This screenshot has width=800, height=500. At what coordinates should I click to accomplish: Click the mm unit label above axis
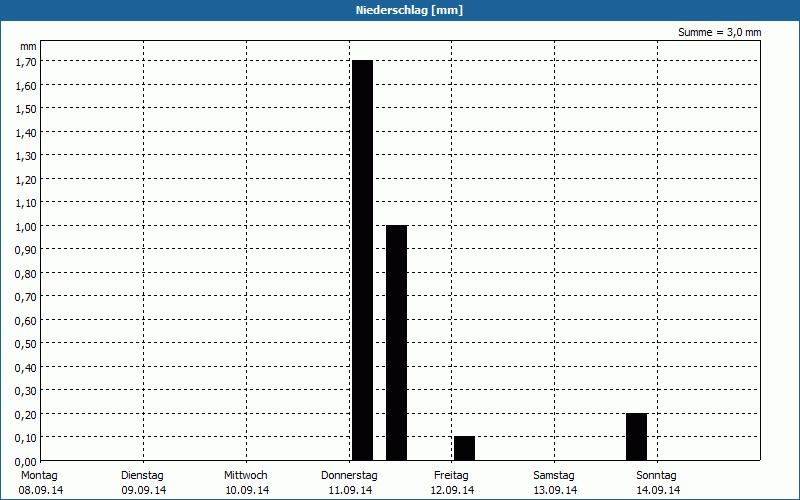[29, 47]
